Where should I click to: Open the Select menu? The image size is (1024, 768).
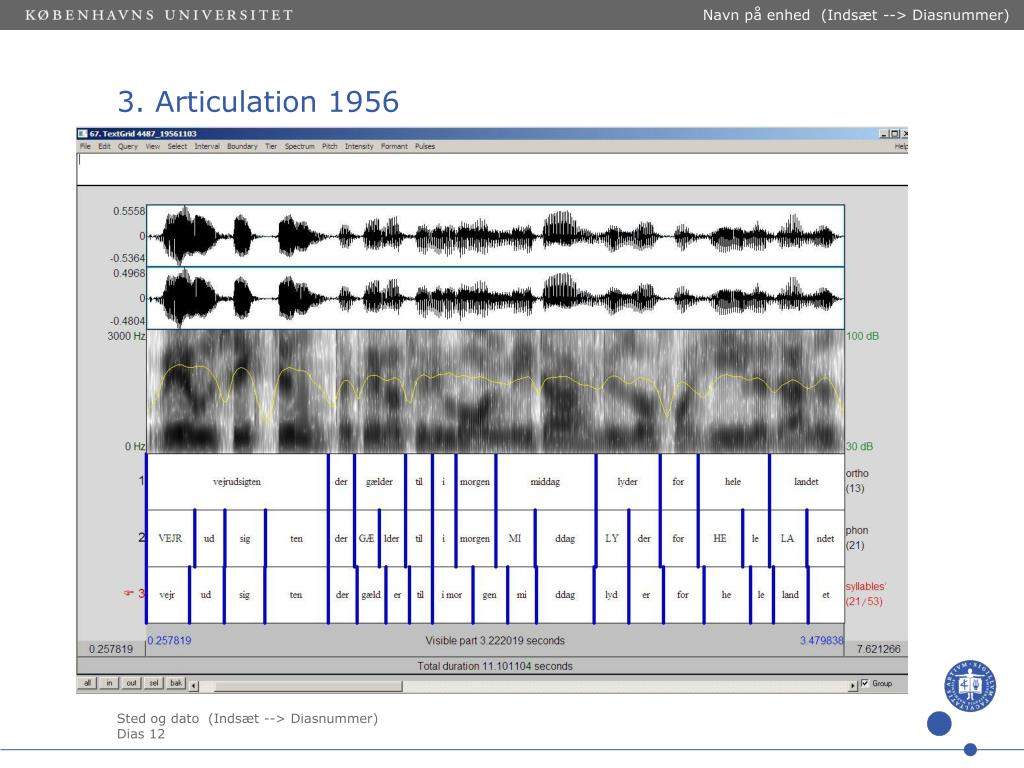tap(177, 146)
